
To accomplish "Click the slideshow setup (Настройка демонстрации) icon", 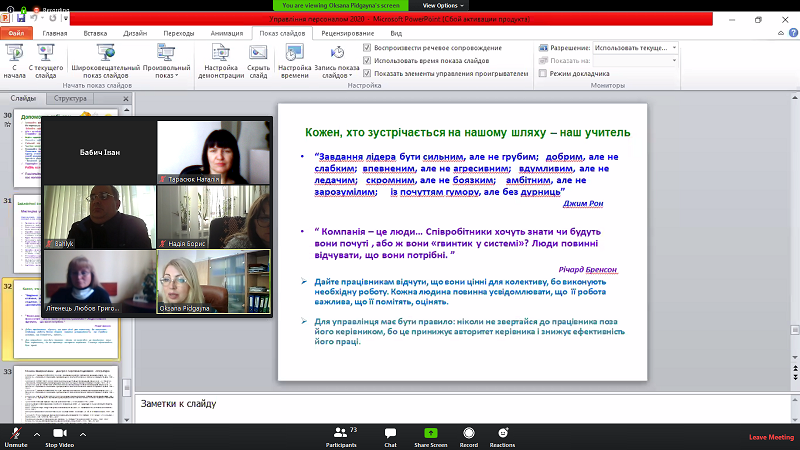I will pos(221,56).
